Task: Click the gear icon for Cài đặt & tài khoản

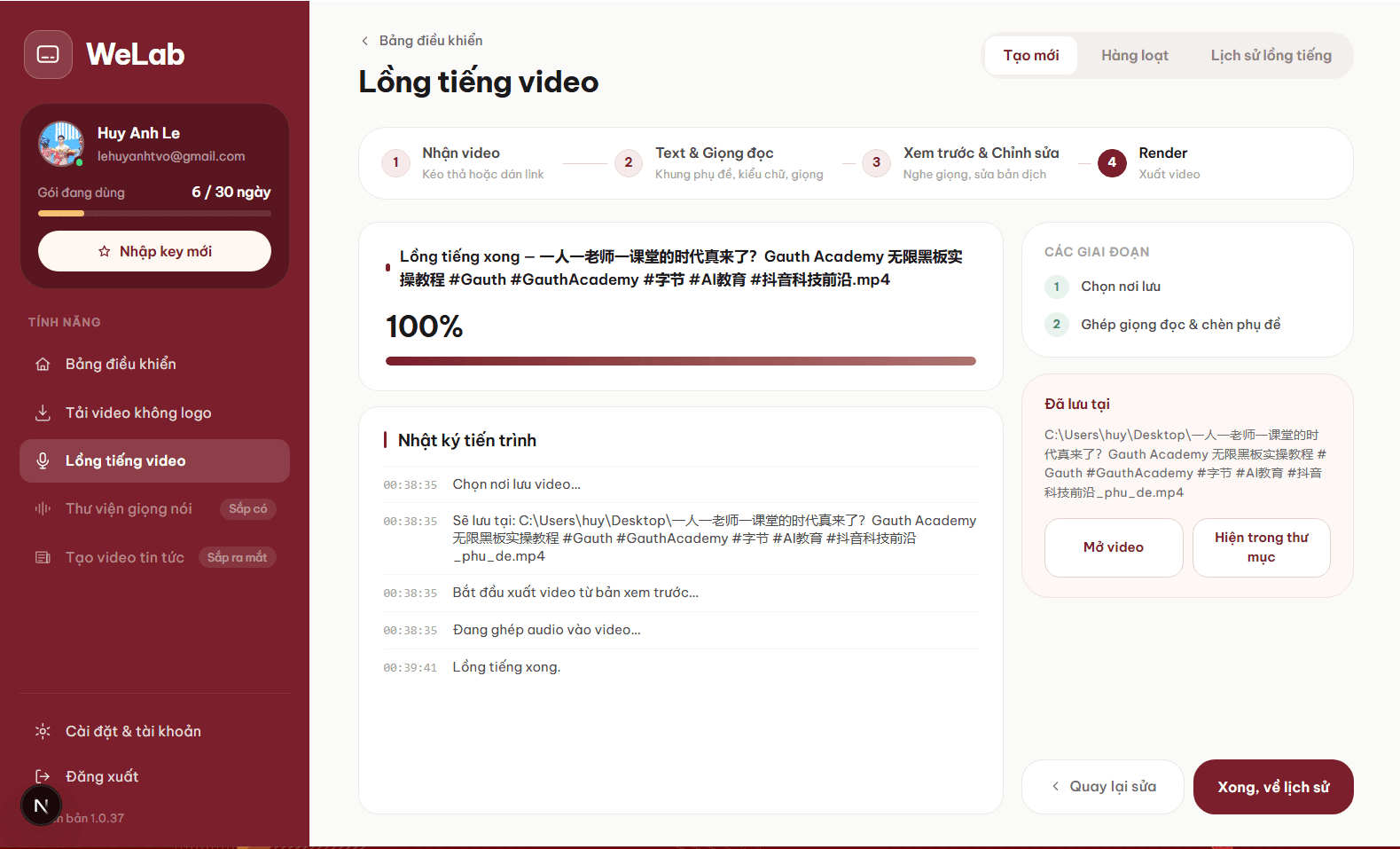Action: click(43, 731)
